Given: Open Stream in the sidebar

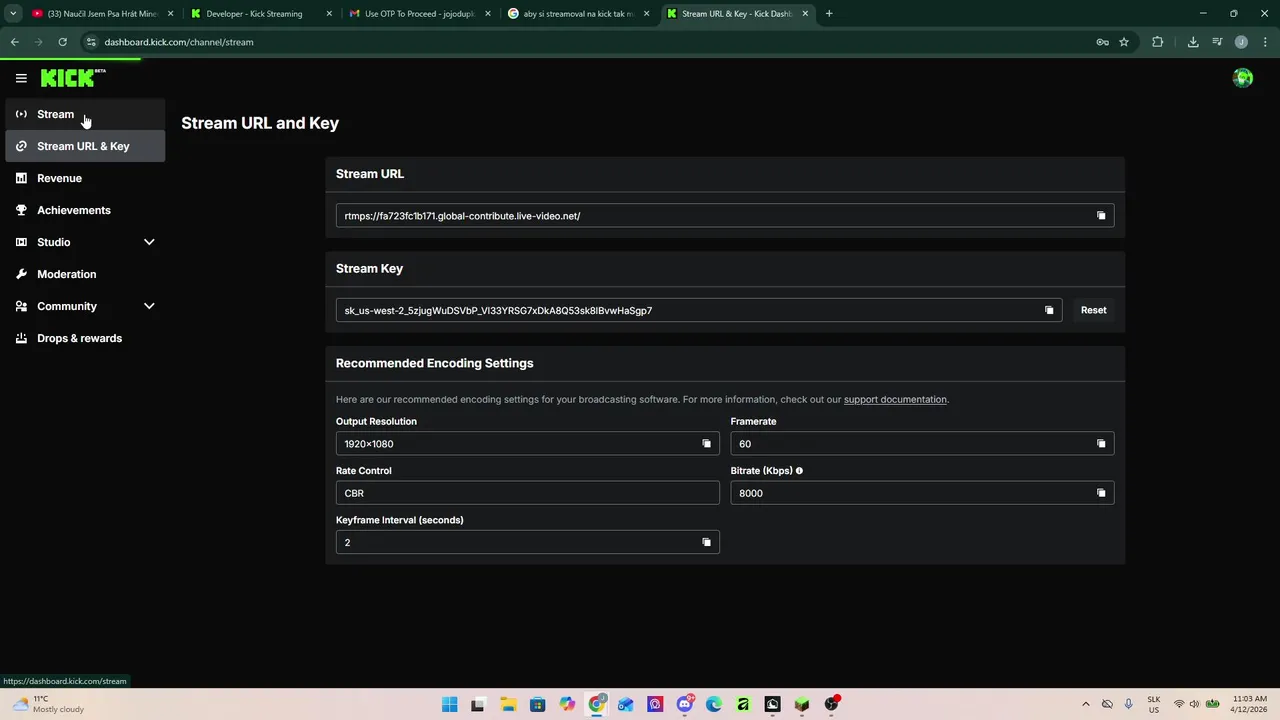Looking at the screenshot, I should coord(85,114).
